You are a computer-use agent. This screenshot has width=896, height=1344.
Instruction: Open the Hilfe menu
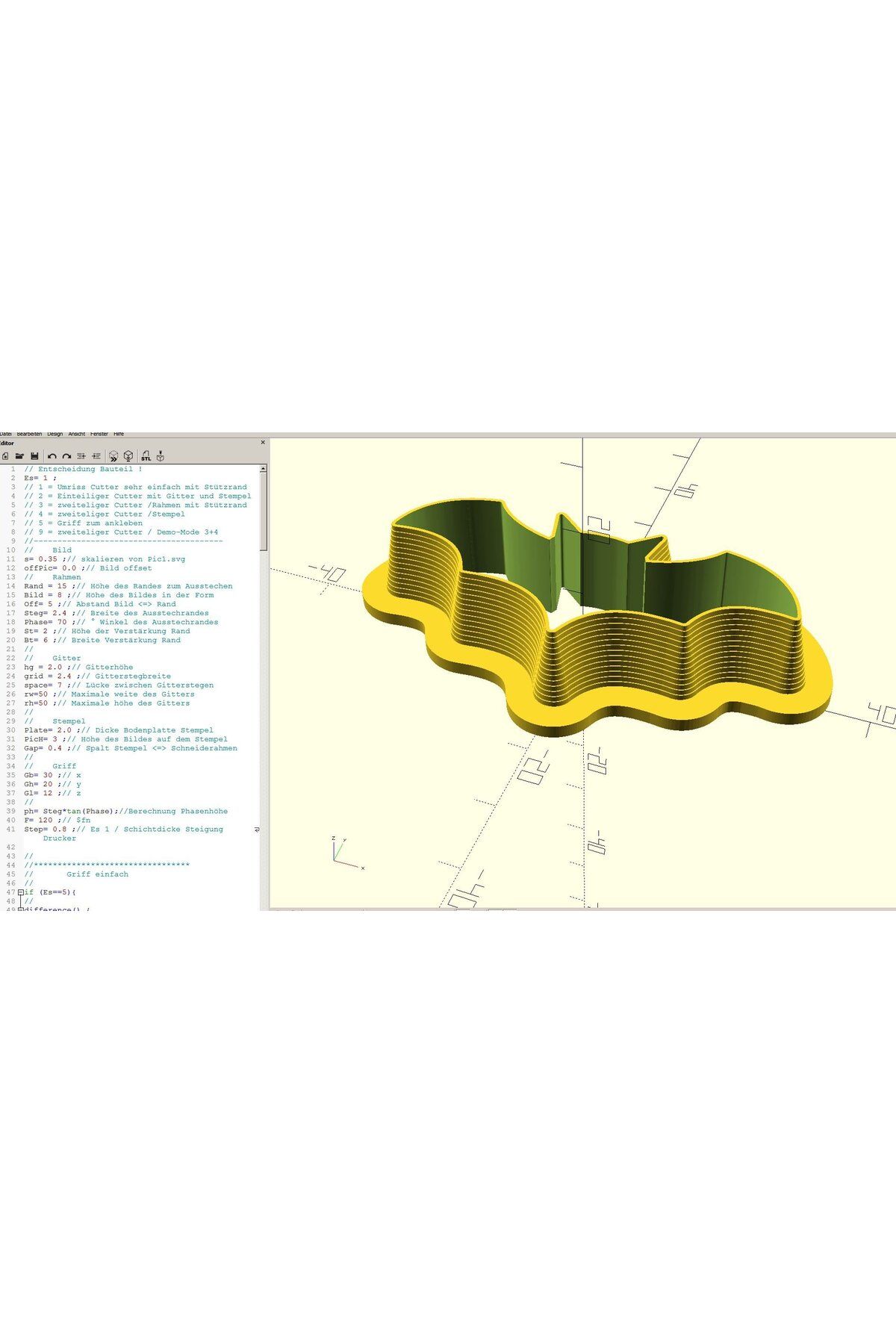tap(119, 434)
